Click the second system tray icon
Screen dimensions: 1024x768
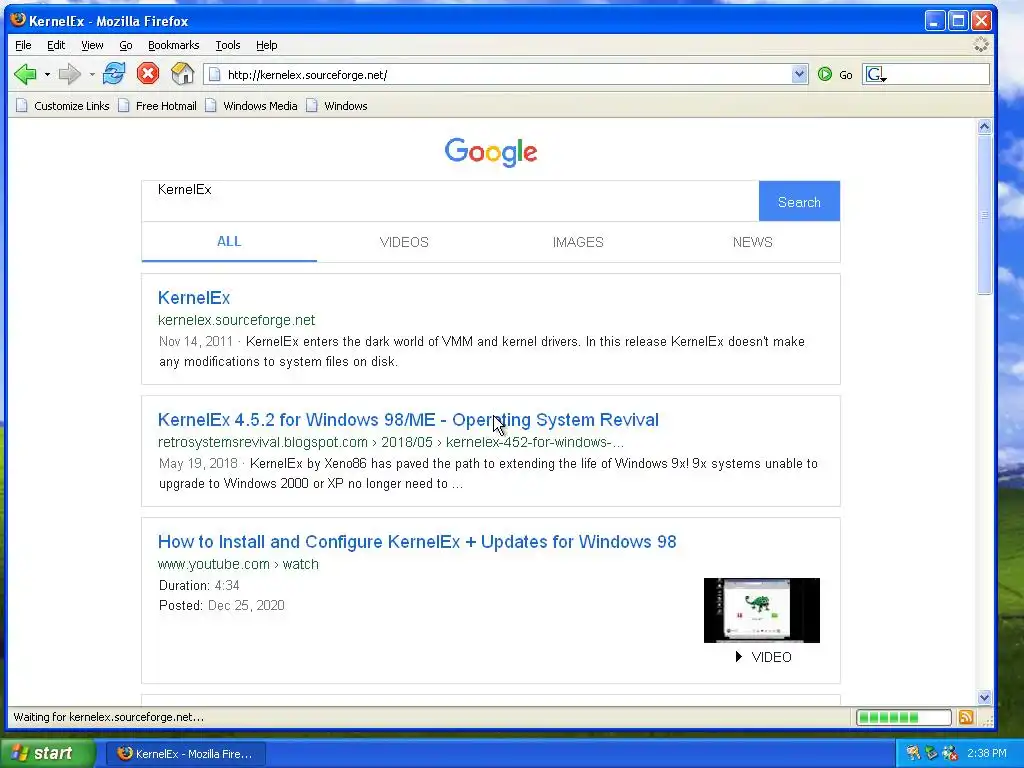(x=931, y=754)
